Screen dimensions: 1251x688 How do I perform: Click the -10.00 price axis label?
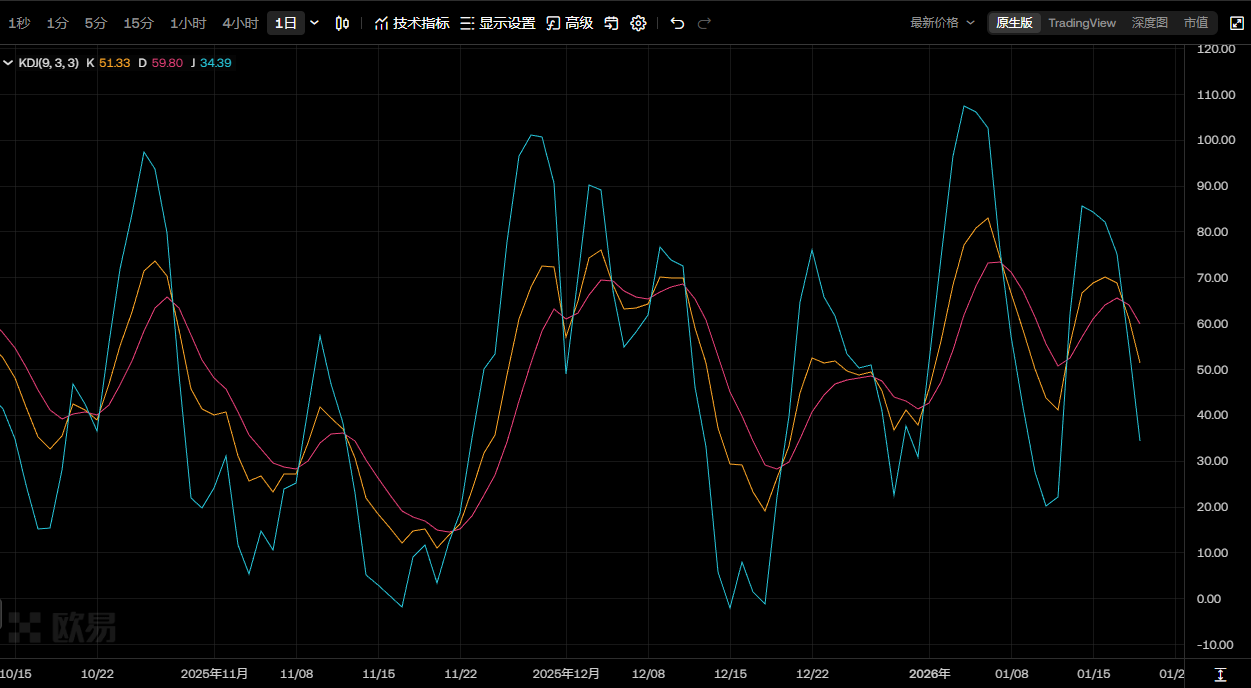click(1215, 644)
